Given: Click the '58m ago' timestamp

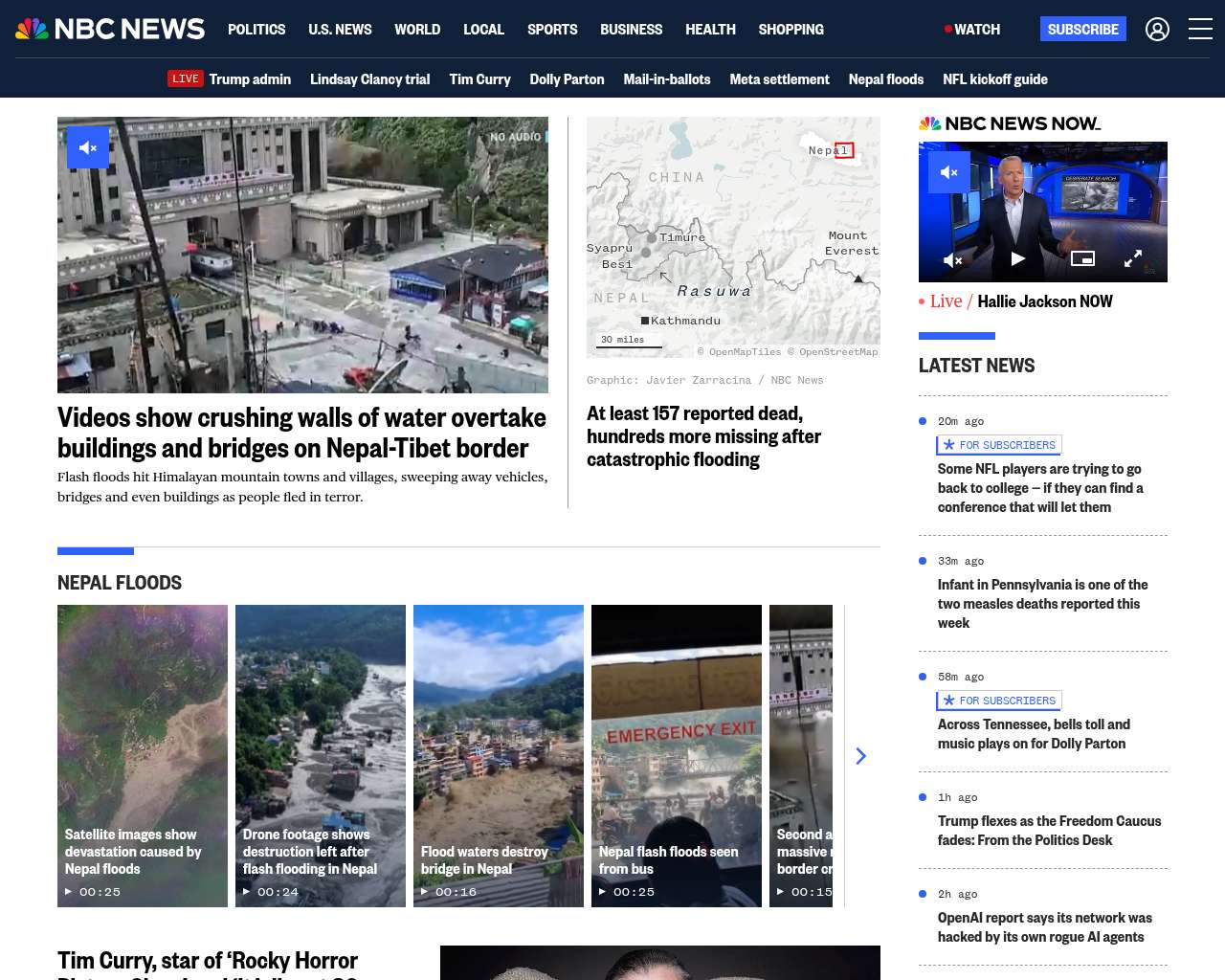Looking at the screenshot, I should 961,677.
